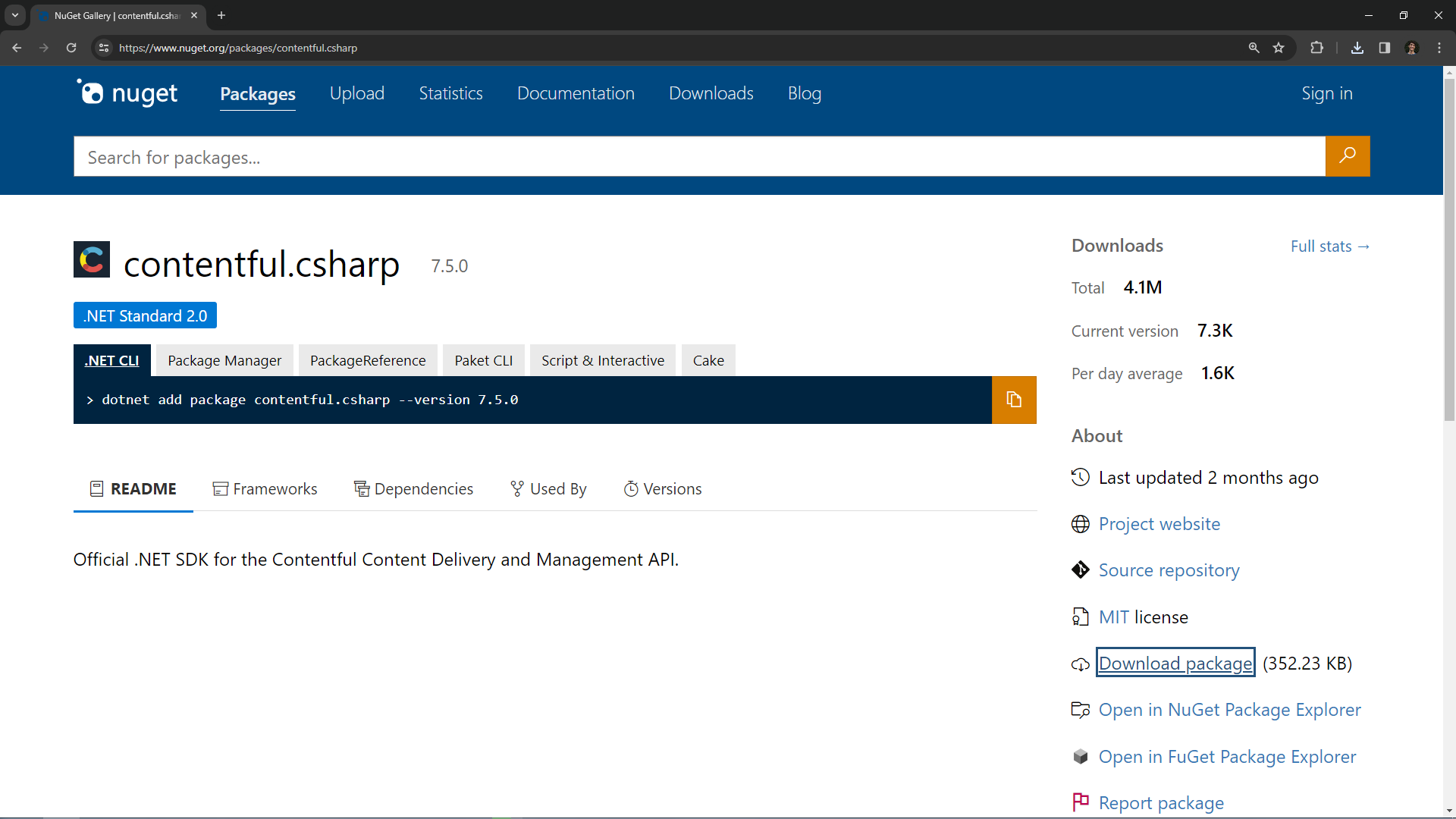Click the MIT license link
This screenshot has width=1456, height=819.
pyautogui.click(x=1114, y=617)
